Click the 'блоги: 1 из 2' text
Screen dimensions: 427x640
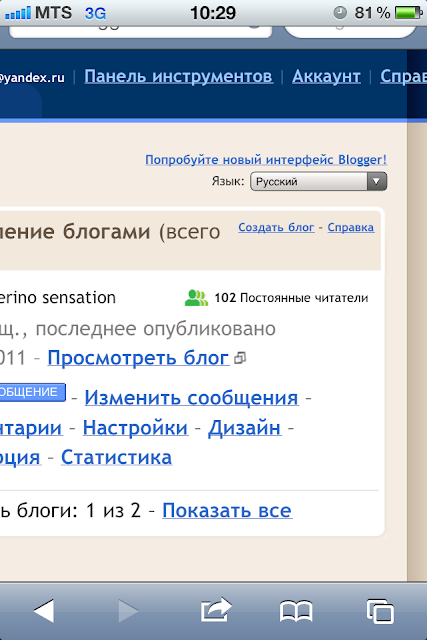click(x=79, y=510)
